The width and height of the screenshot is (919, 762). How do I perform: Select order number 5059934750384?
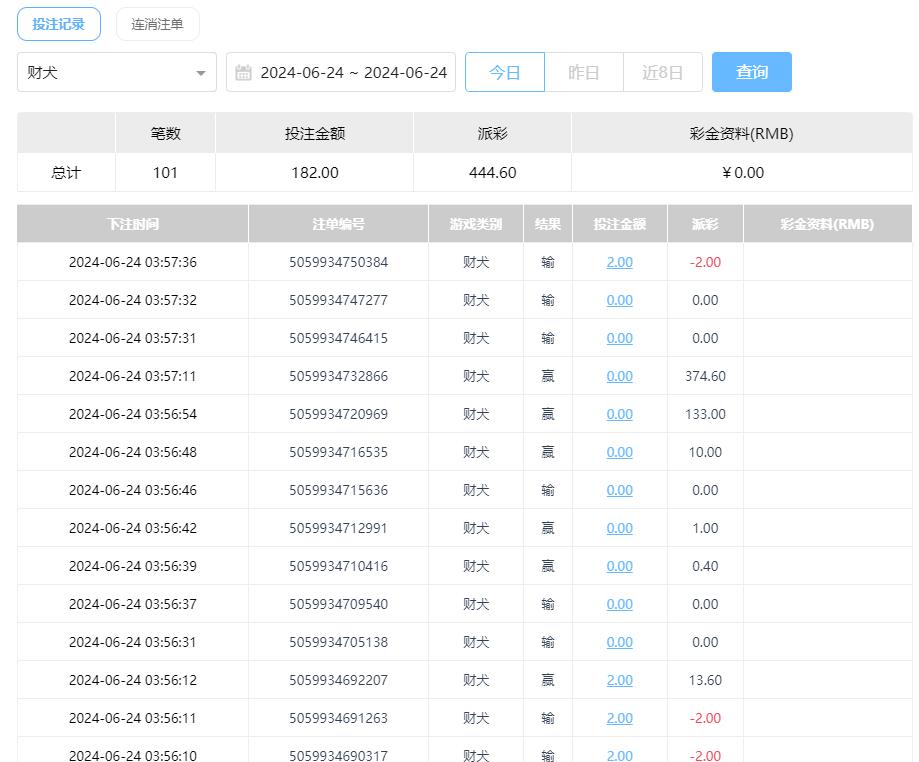[x=338, y=262]
